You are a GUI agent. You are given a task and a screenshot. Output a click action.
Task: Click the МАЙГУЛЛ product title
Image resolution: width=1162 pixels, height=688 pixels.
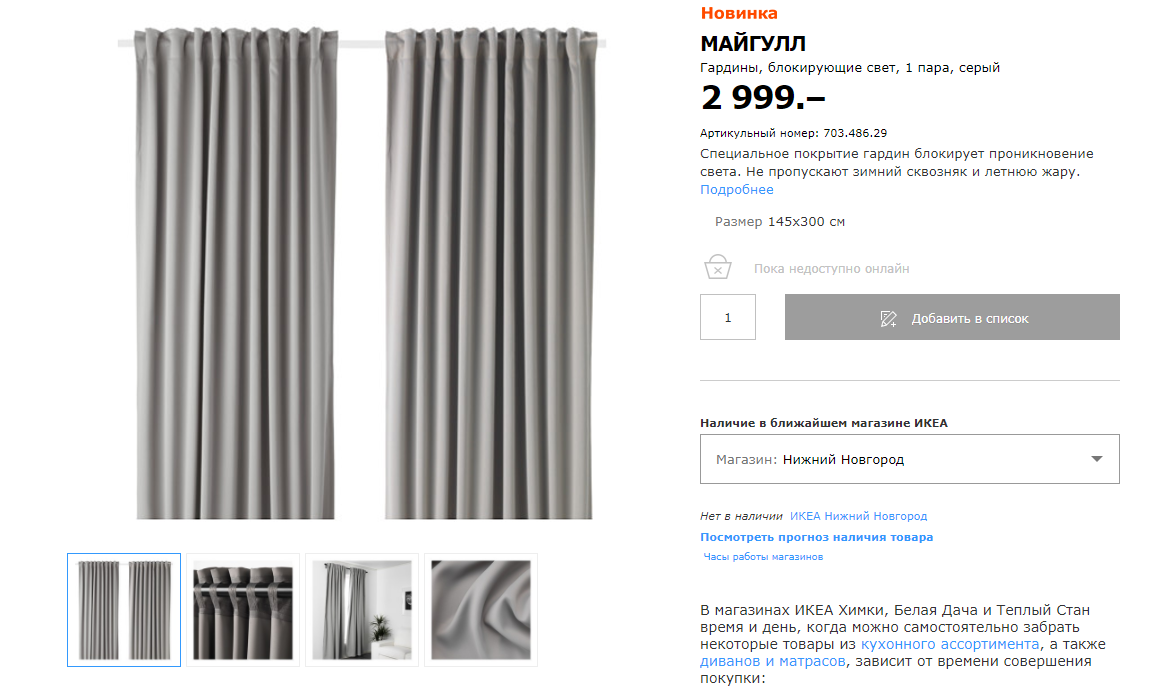753,44
